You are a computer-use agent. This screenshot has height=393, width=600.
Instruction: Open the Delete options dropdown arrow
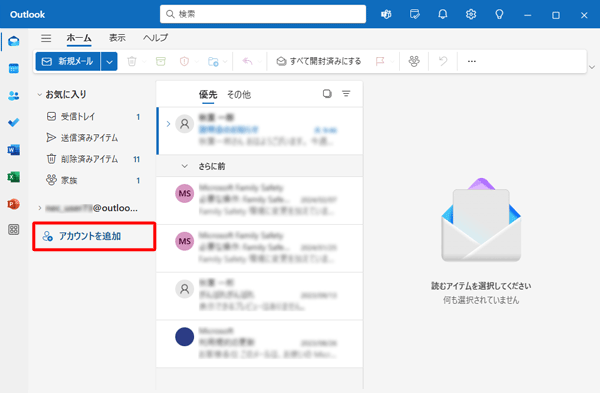[x=143, y=62]
